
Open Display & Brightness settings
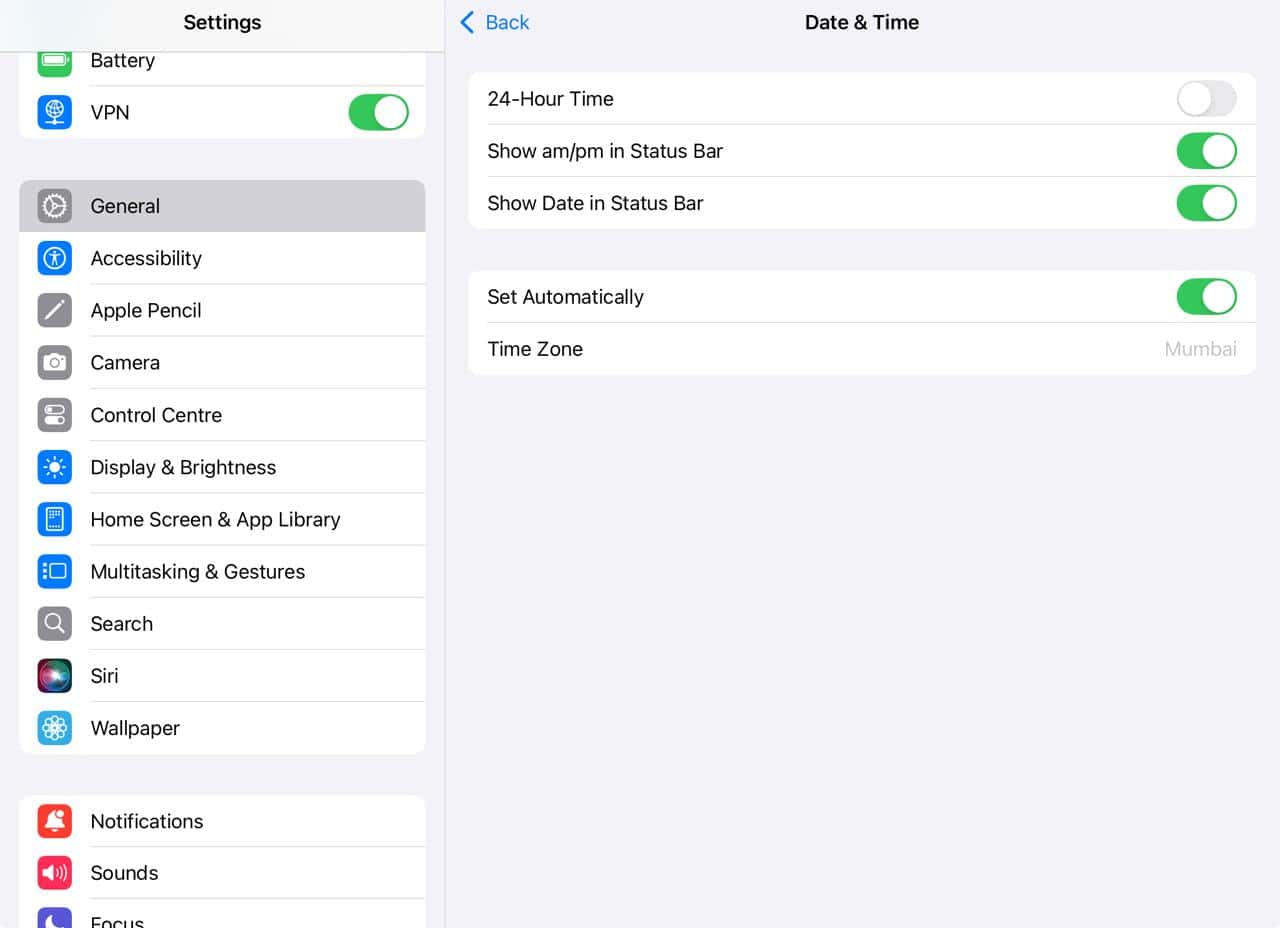pos(222,467)
